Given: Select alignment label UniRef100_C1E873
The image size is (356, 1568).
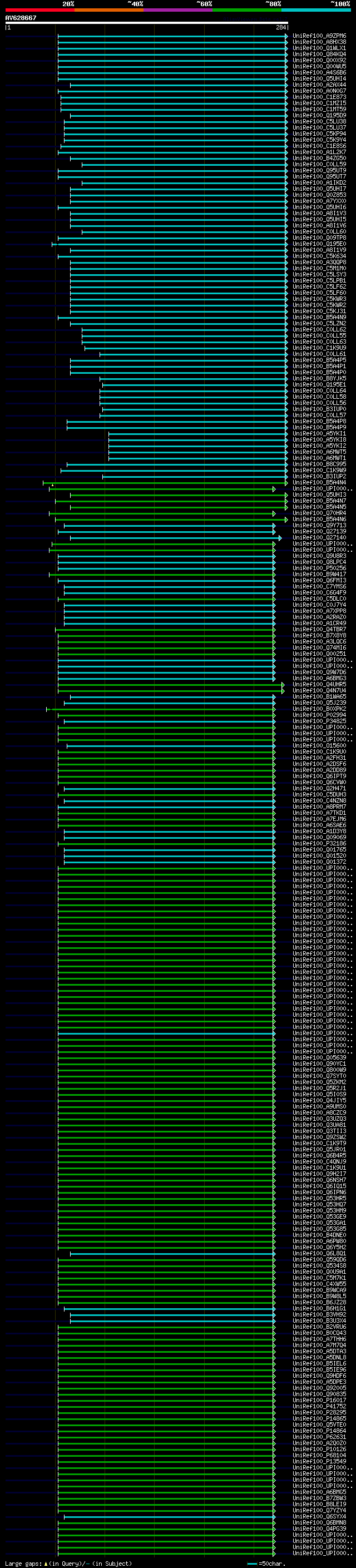Looking at the screenshot, I should point(319,97).
